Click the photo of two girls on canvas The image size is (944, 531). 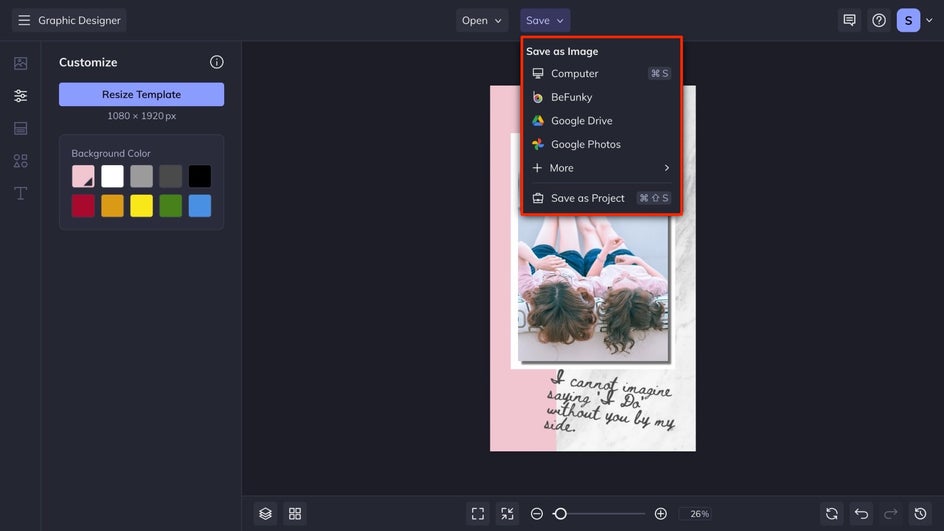click(x=593, y=289)
